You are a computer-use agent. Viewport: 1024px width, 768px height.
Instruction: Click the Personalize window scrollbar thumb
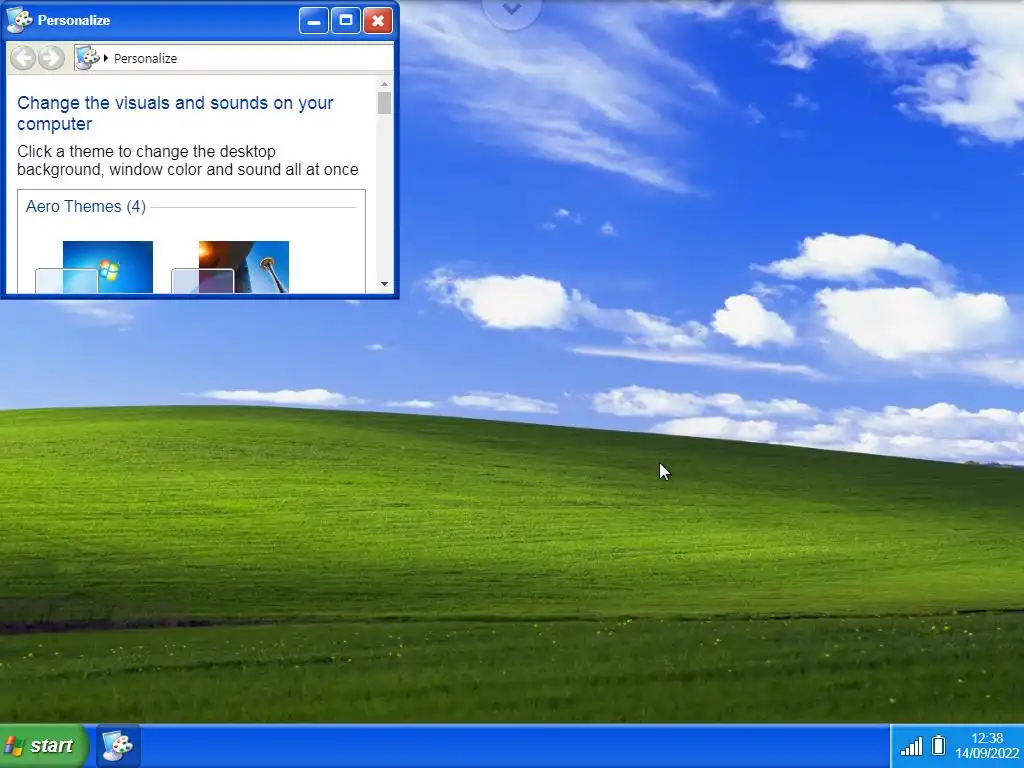[x=384, y=103]
